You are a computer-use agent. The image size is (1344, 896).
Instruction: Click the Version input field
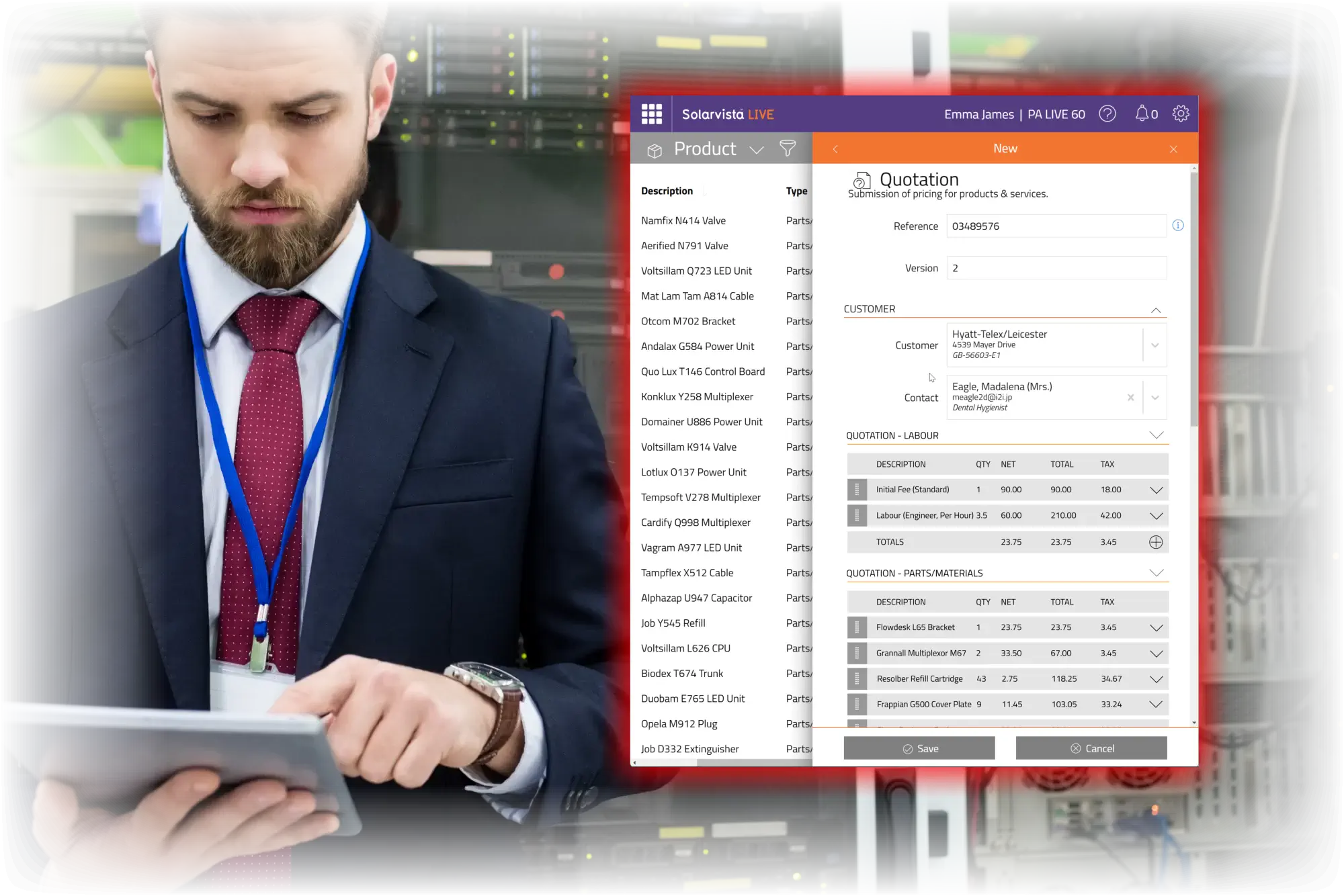pyautogui.click(x=1056, y=267)
